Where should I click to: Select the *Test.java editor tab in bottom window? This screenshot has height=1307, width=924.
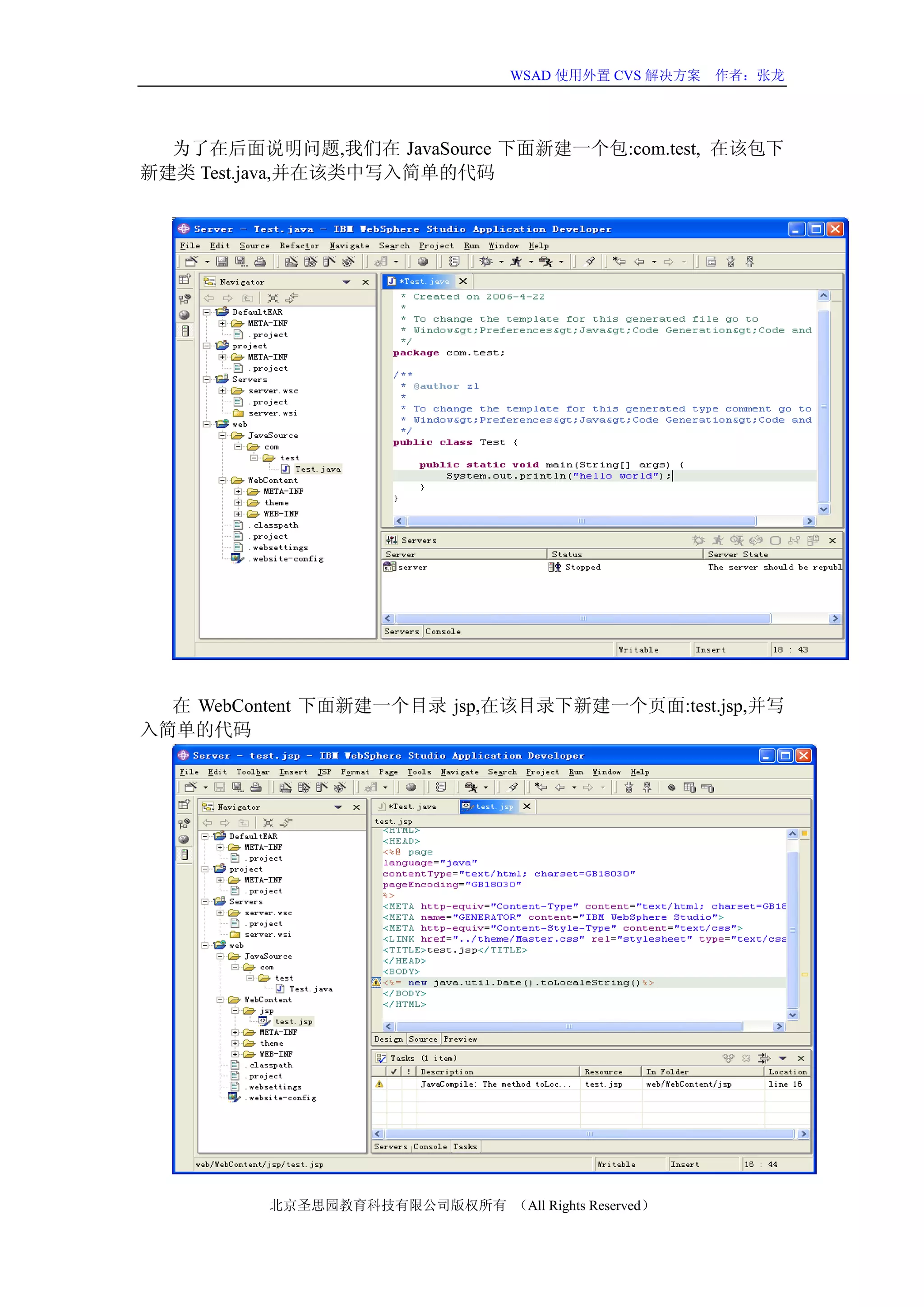(412, 806)
